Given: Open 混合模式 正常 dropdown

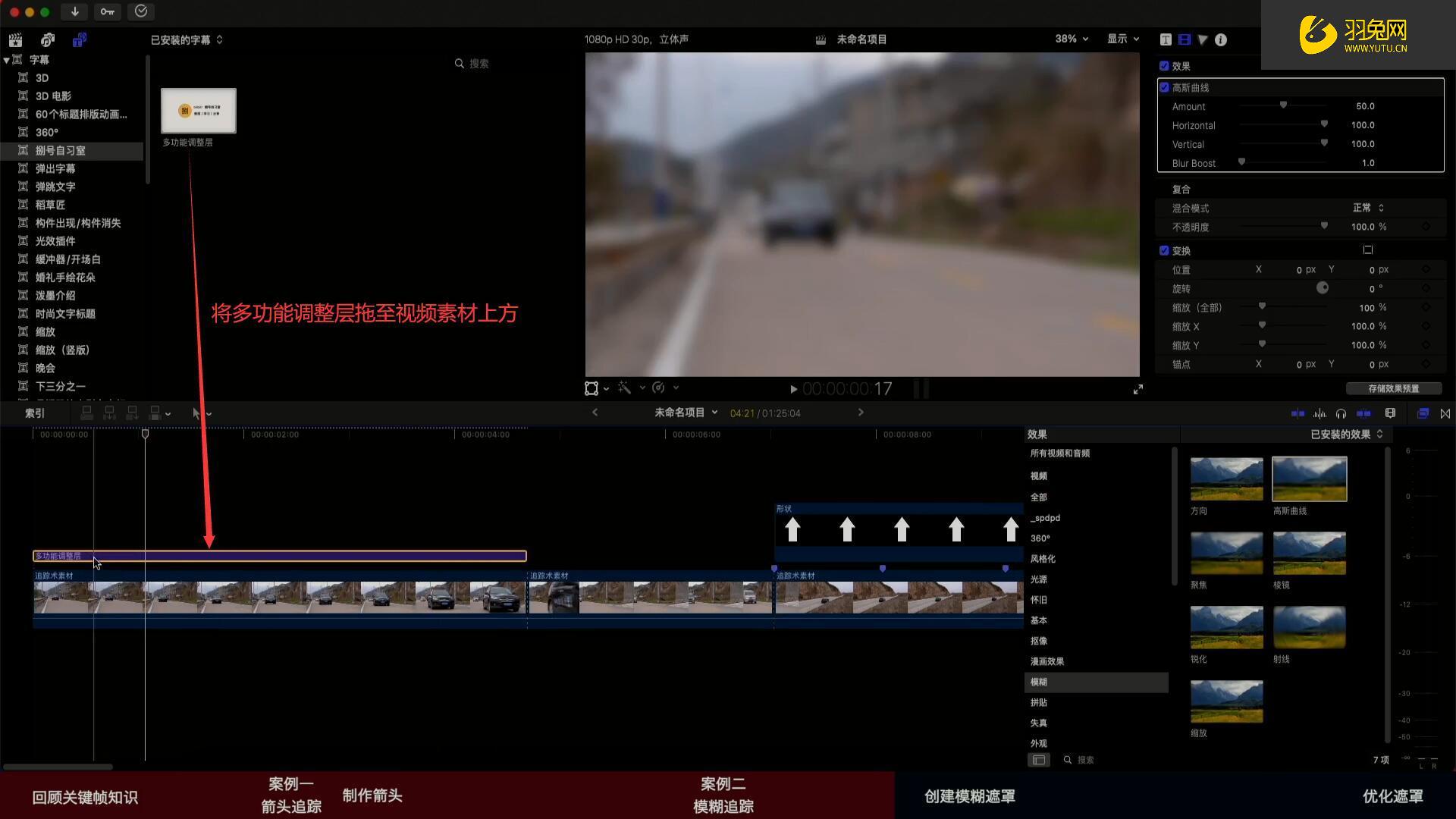Looking at the screenshot, I should click(1368, 208).
